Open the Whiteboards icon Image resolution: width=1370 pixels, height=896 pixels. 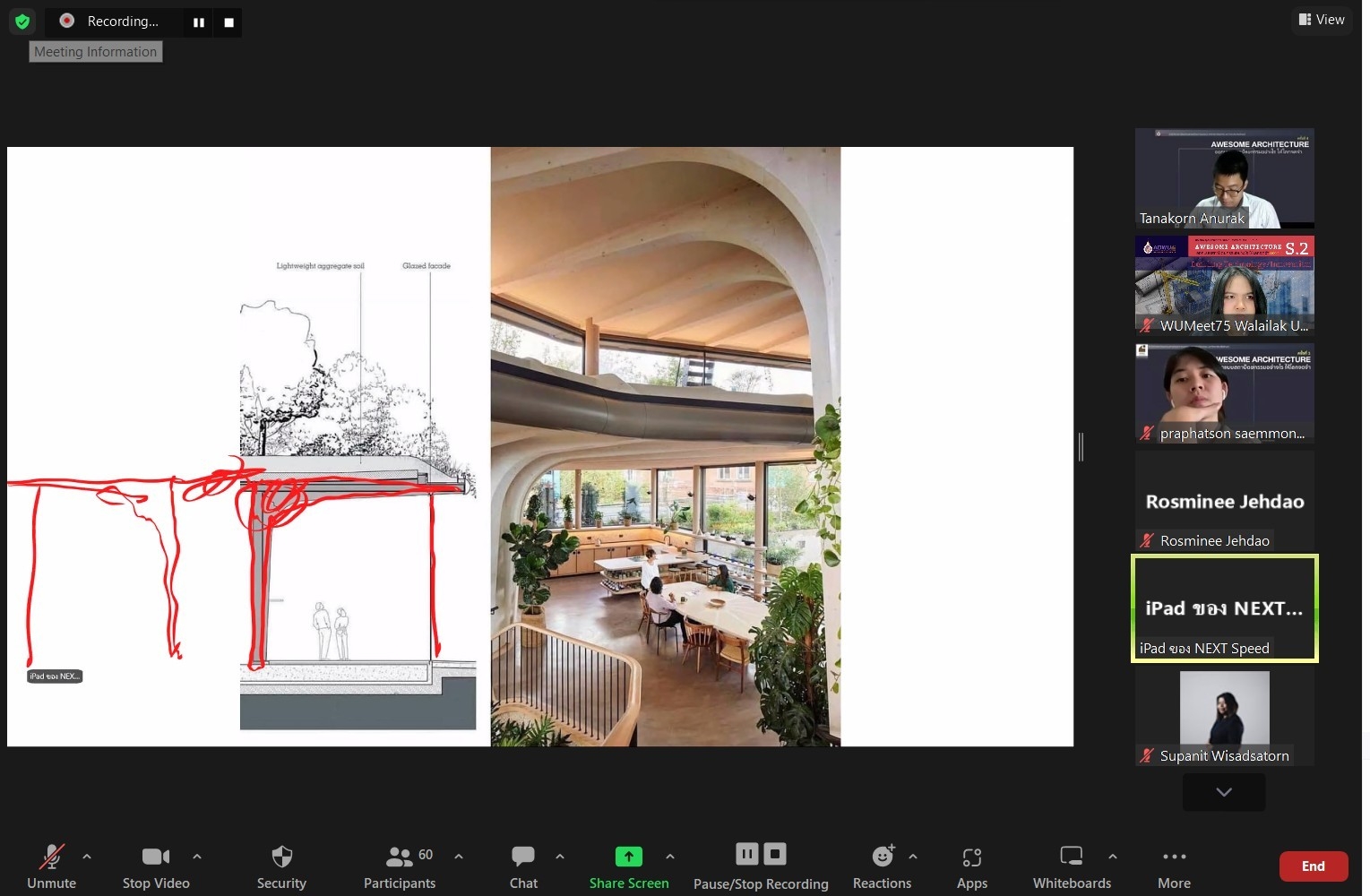[x=1072, y=857]
